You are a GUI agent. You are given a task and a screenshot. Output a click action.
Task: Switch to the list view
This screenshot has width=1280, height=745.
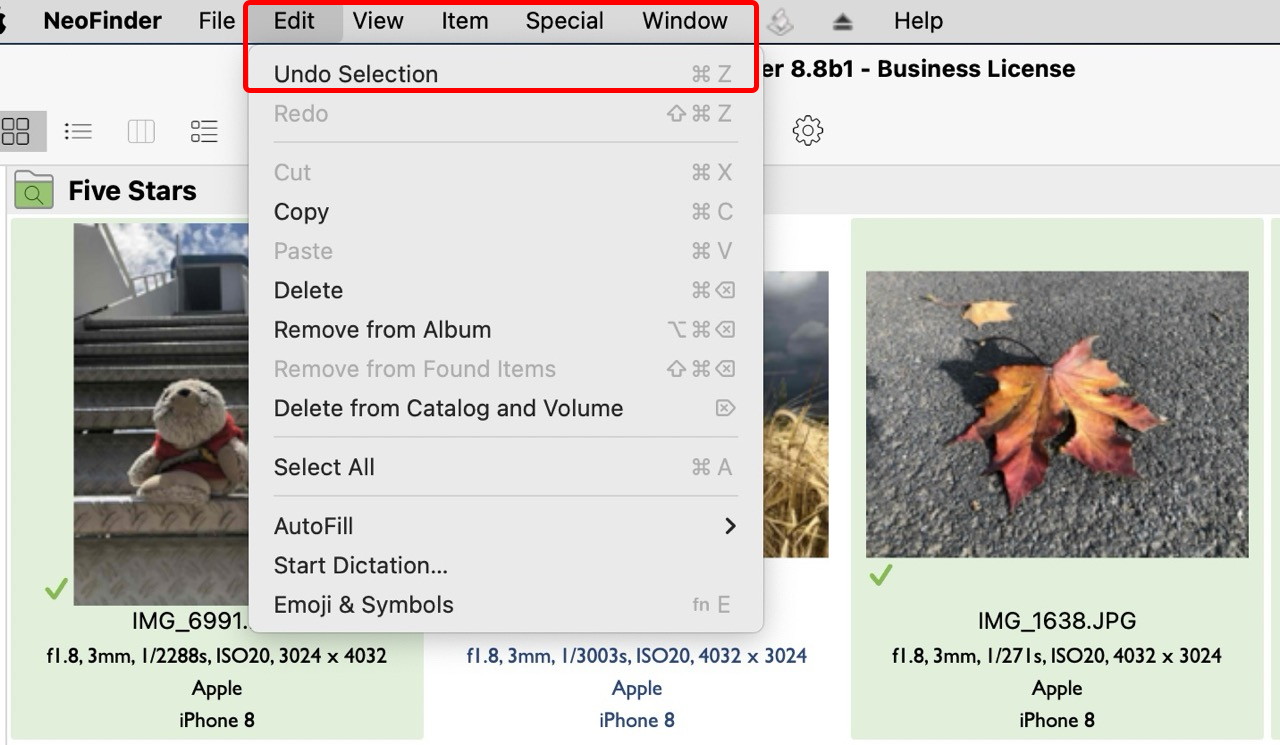pos(78,131)
